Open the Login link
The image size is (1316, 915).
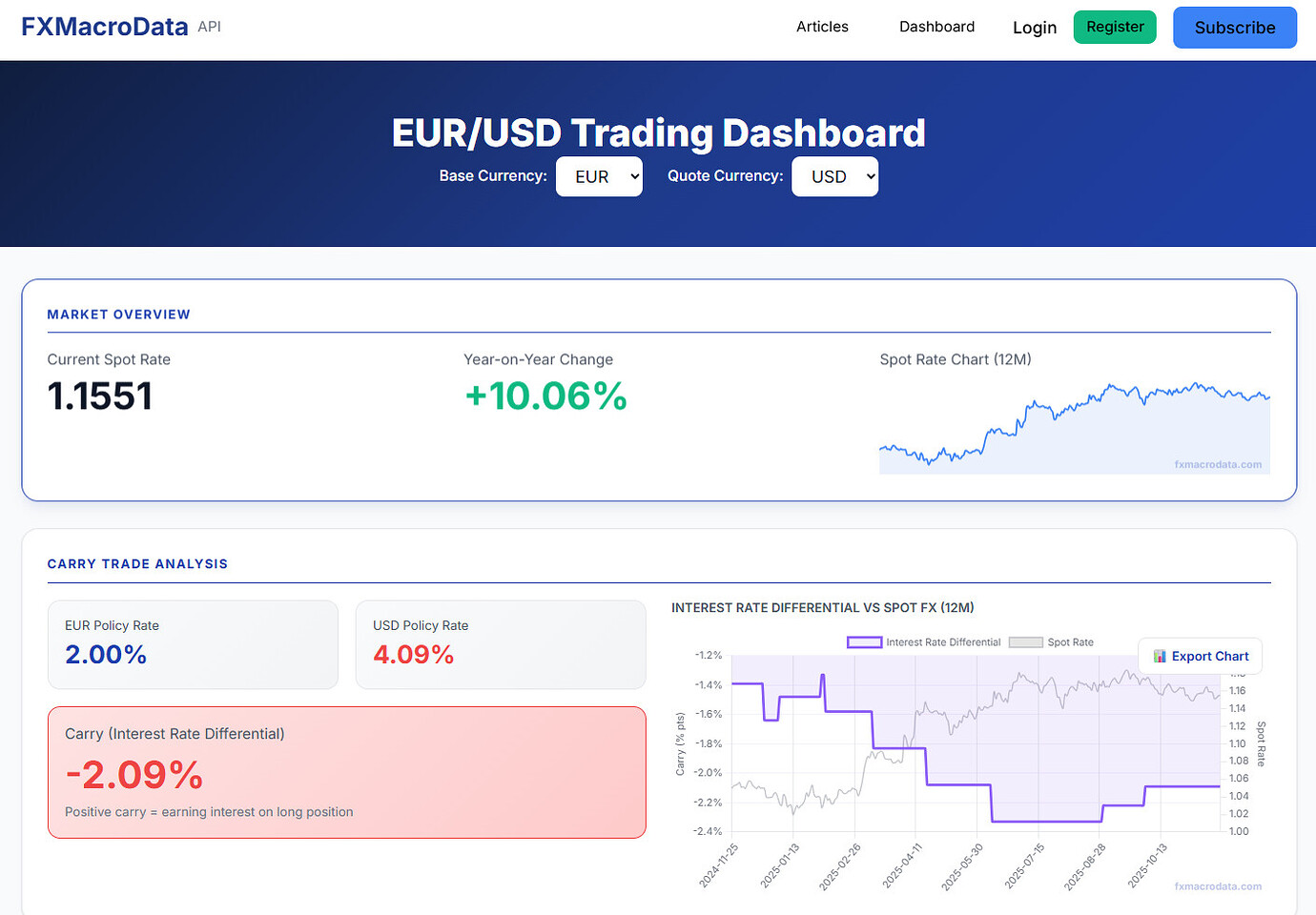click(1035, 28)
